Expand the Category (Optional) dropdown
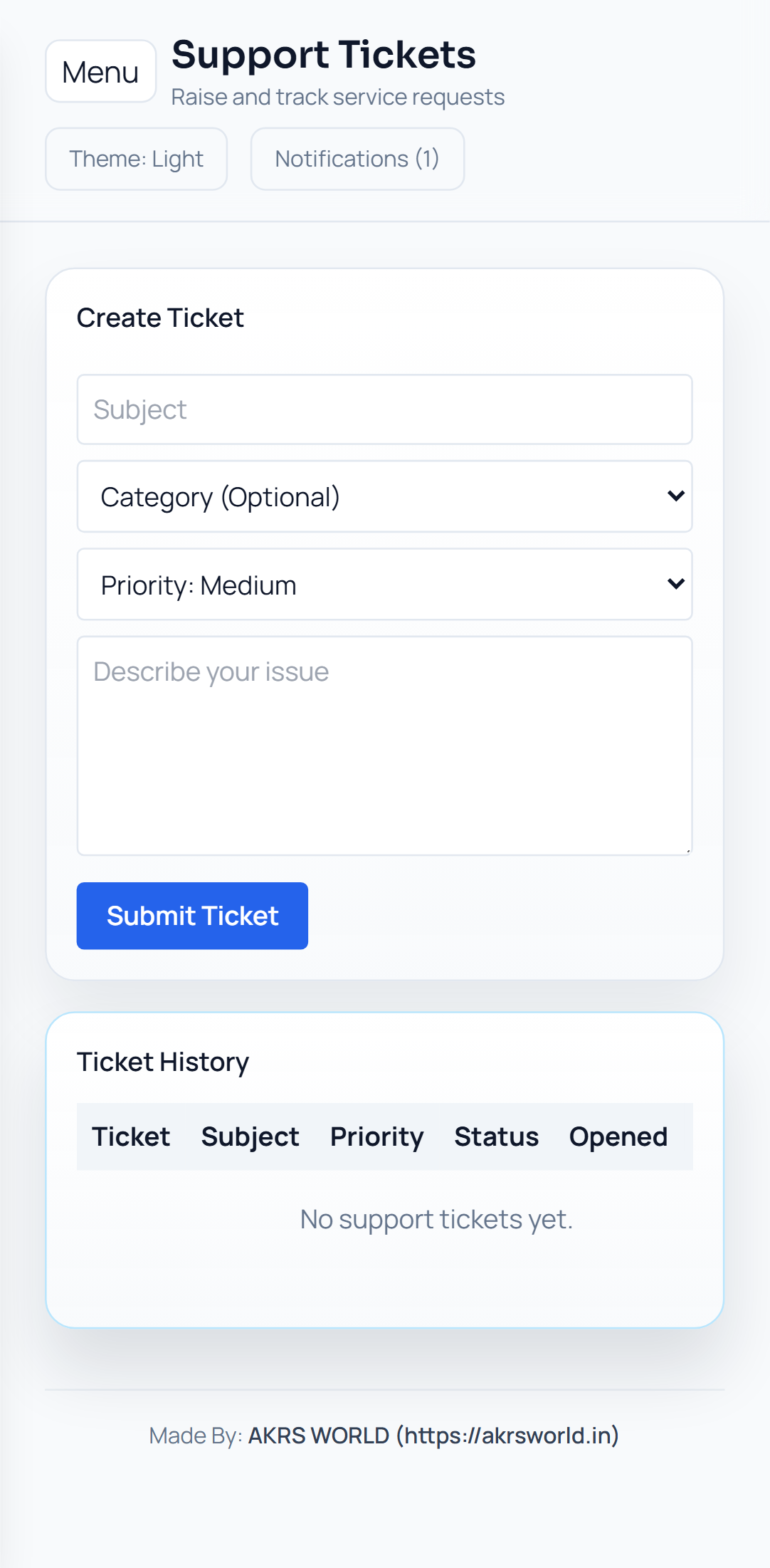The width and height of the screenshot is (770, 1568). click(384, 496)
